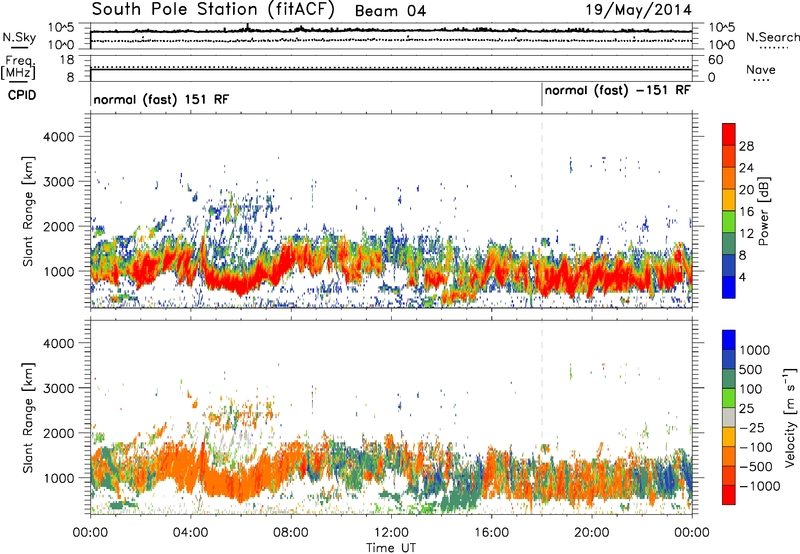
Task: Click the '500' label on Velocity colorbar
Action: [751, 369]
